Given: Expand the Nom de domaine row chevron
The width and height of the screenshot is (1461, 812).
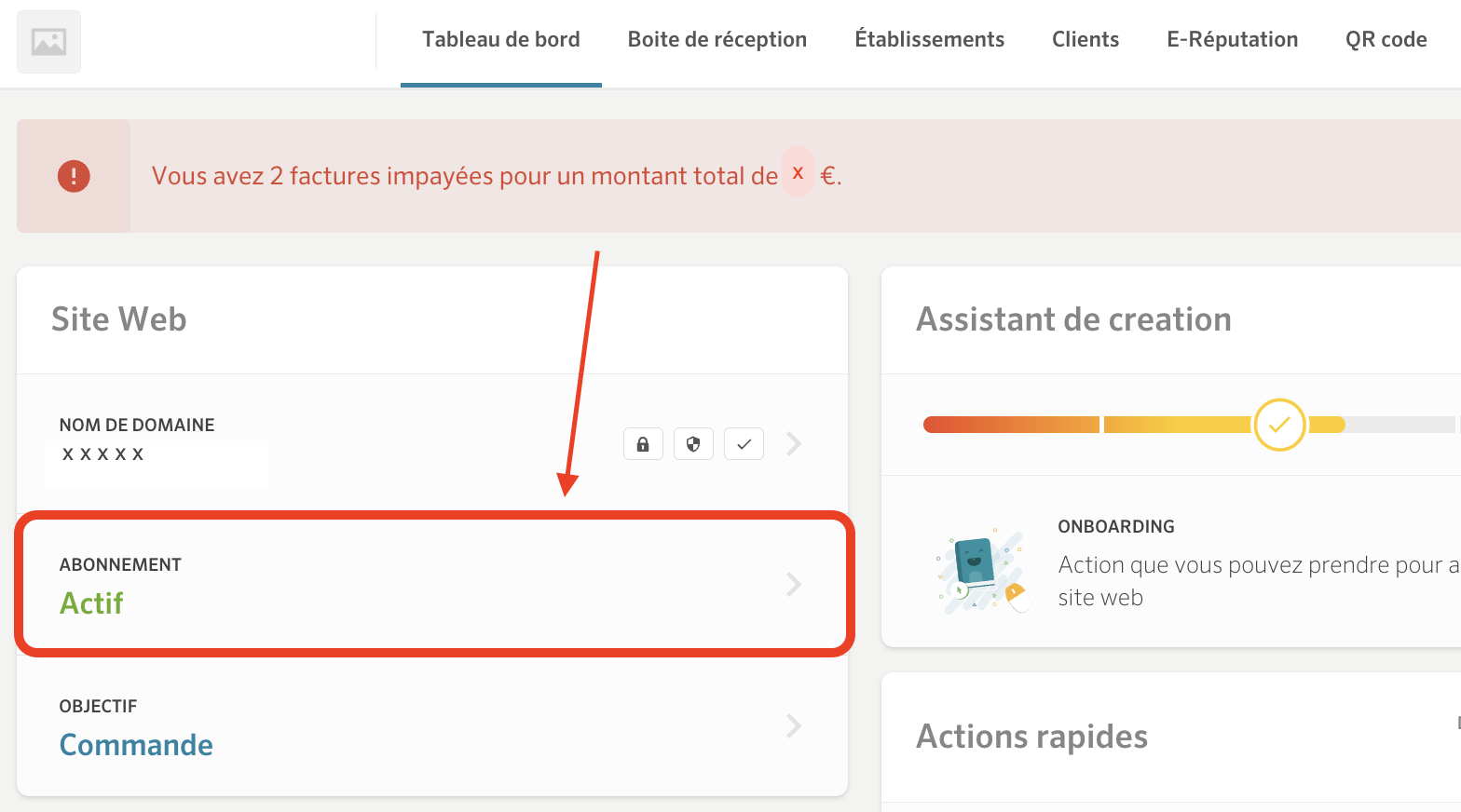Looking at the screenshot, I should [794, 443].
